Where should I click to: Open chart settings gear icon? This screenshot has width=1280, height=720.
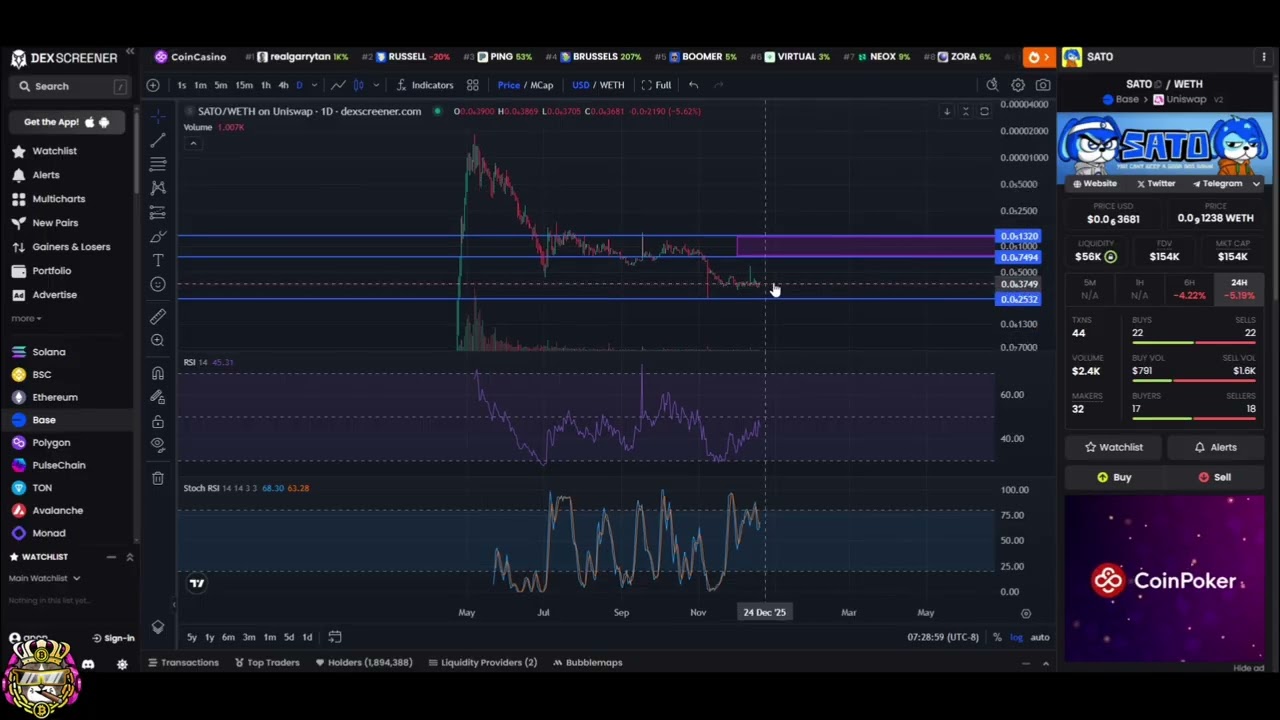(1018, 85)
